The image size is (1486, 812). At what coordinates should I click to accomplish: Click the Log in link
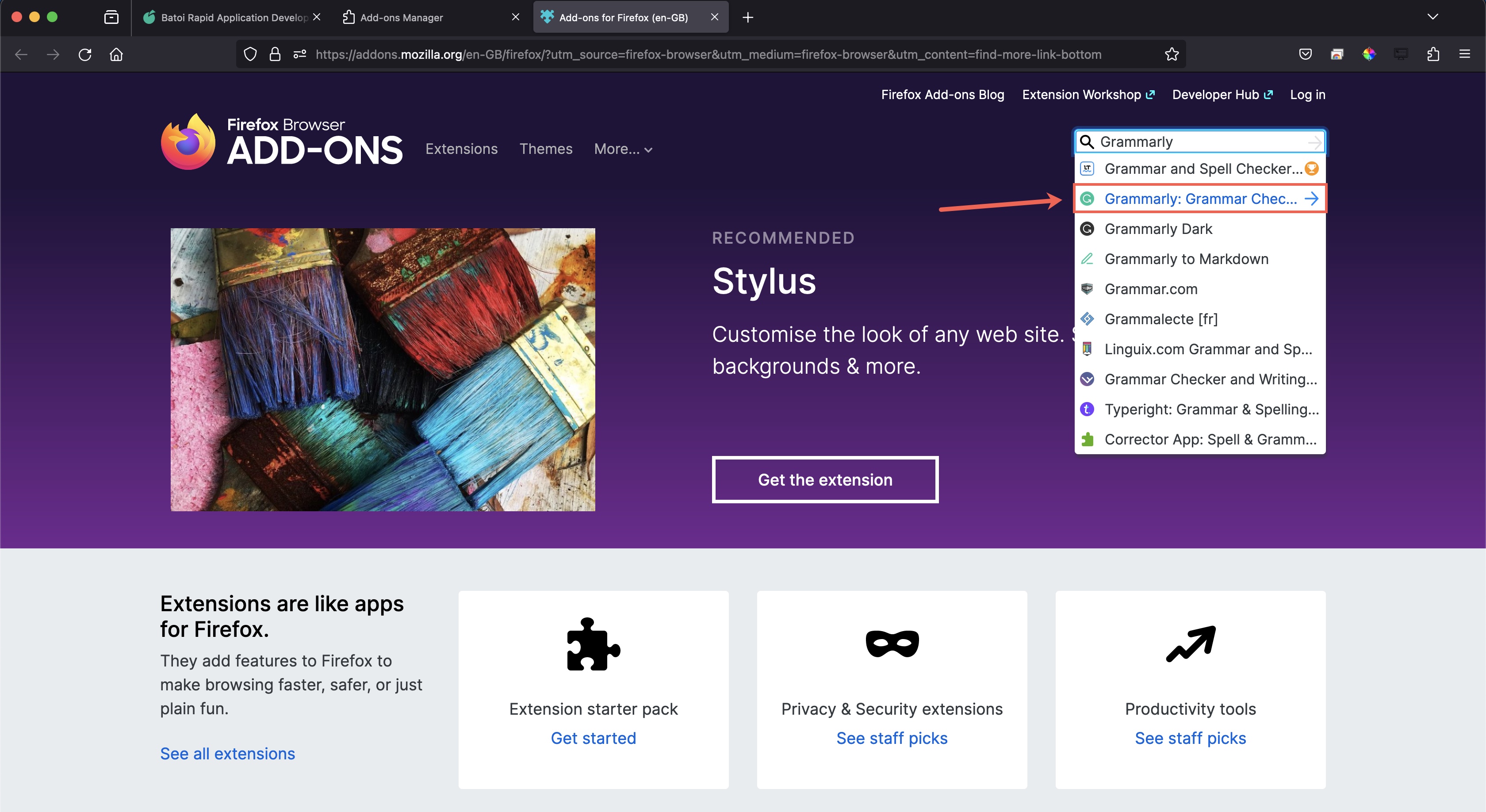coord(1308,95)
